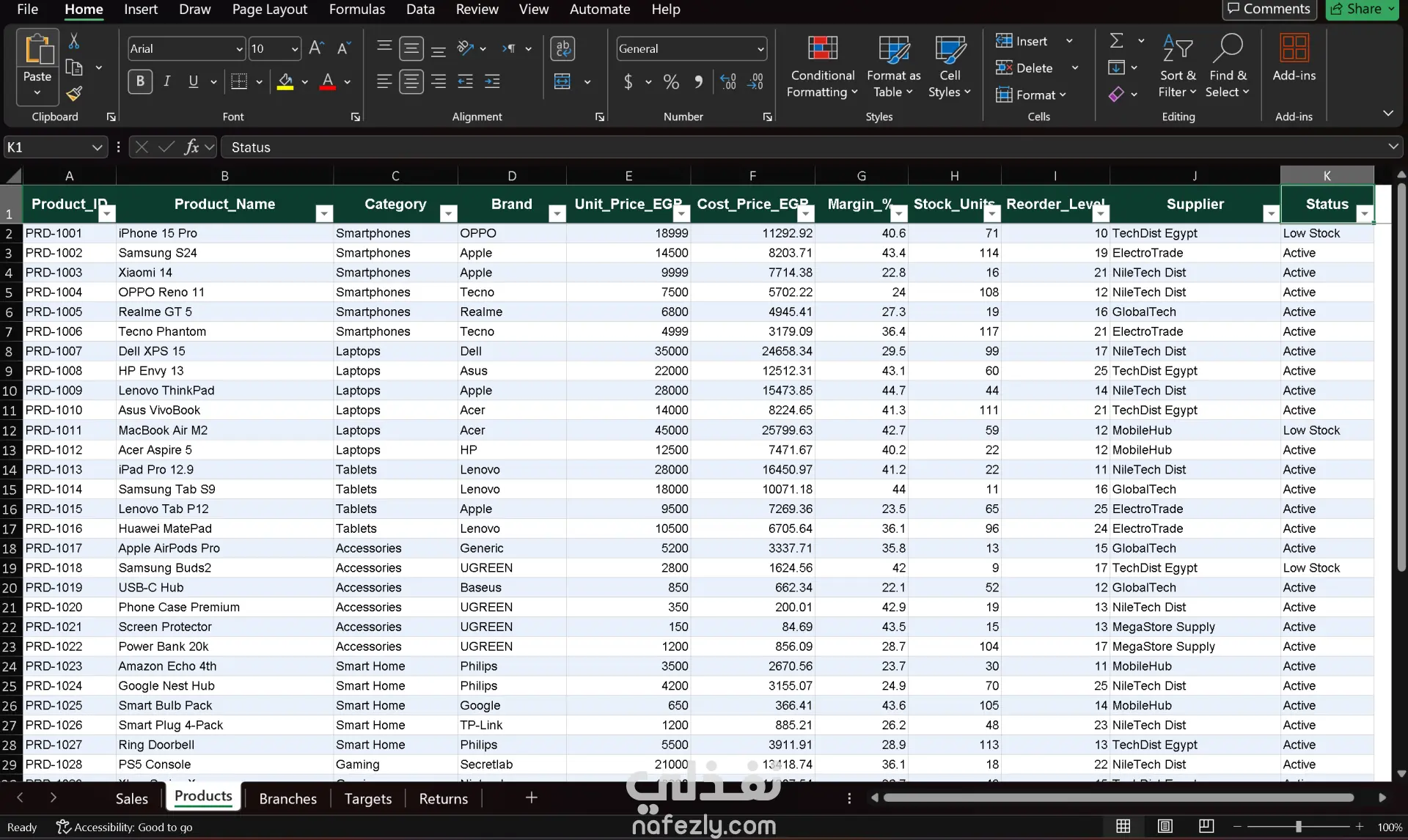Toggle Middle Align vertical alignment
Viewport: 1408px width, 840px height.
tap(411, 48)
